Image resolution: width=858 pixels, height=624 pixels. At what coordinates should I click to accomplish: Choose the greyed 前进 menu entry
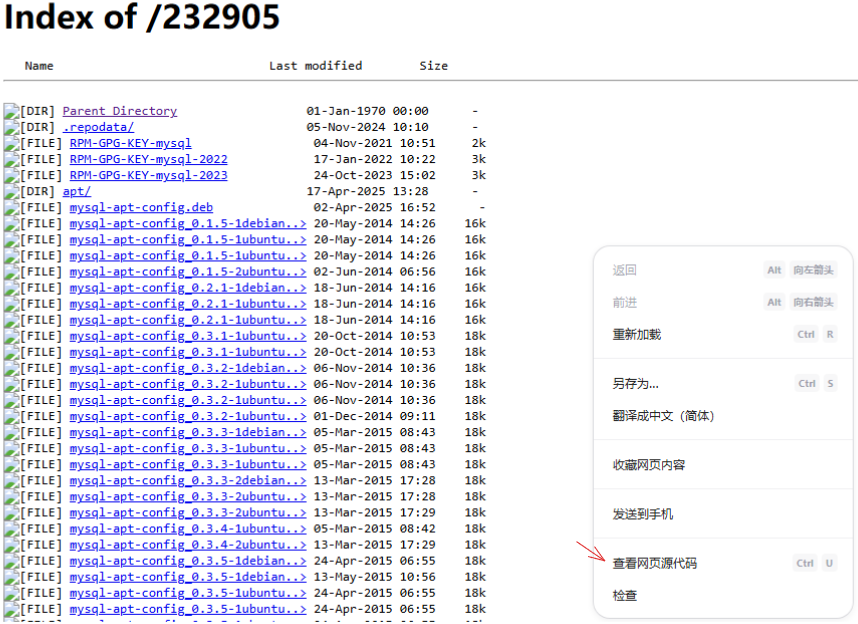coord(723,302)
